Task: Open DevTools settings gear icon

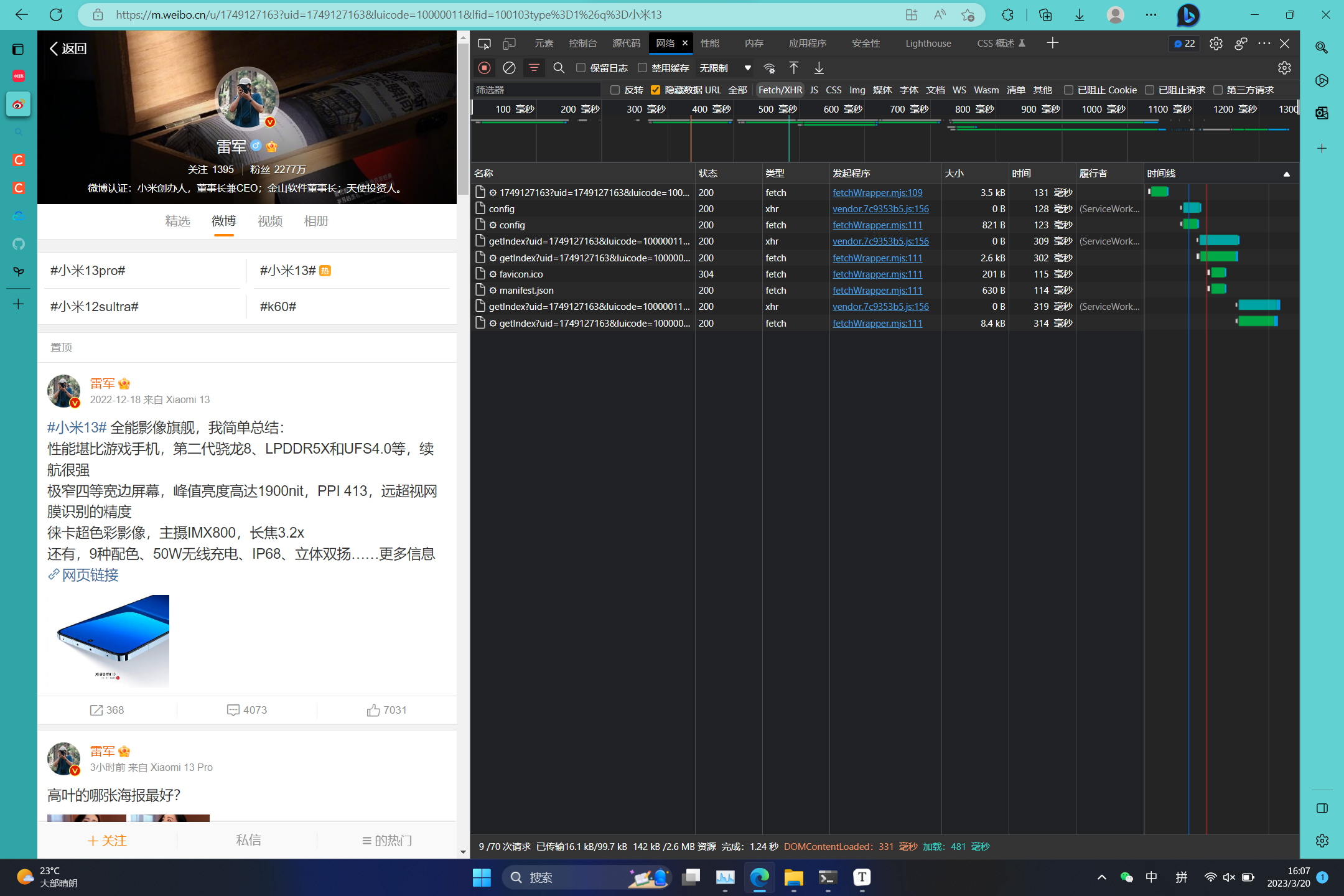Action: point(1216,44)
